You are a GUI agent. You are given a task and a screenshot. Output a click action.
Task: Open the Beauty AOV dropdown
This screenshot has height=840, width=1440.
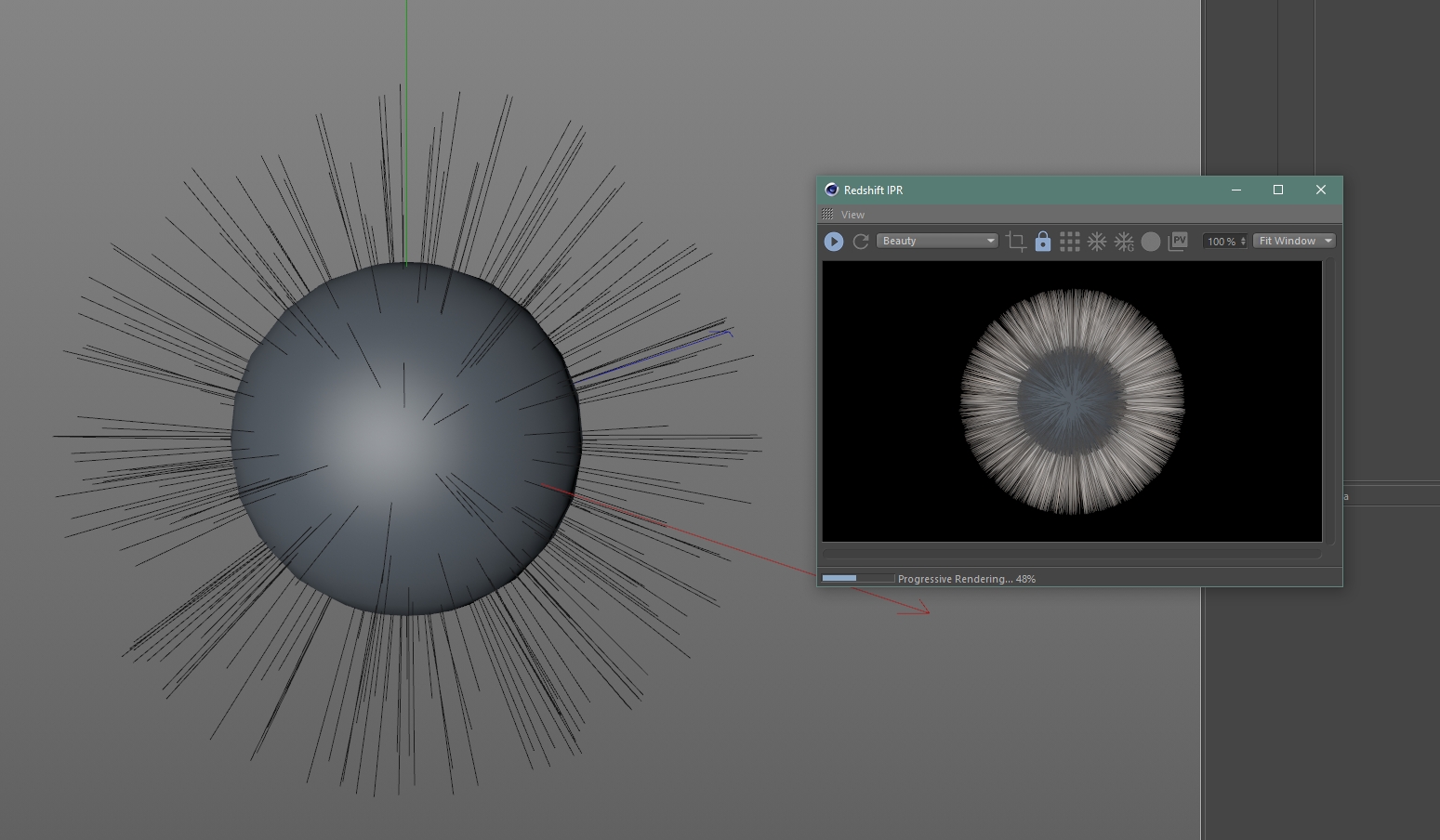[937, 241]
